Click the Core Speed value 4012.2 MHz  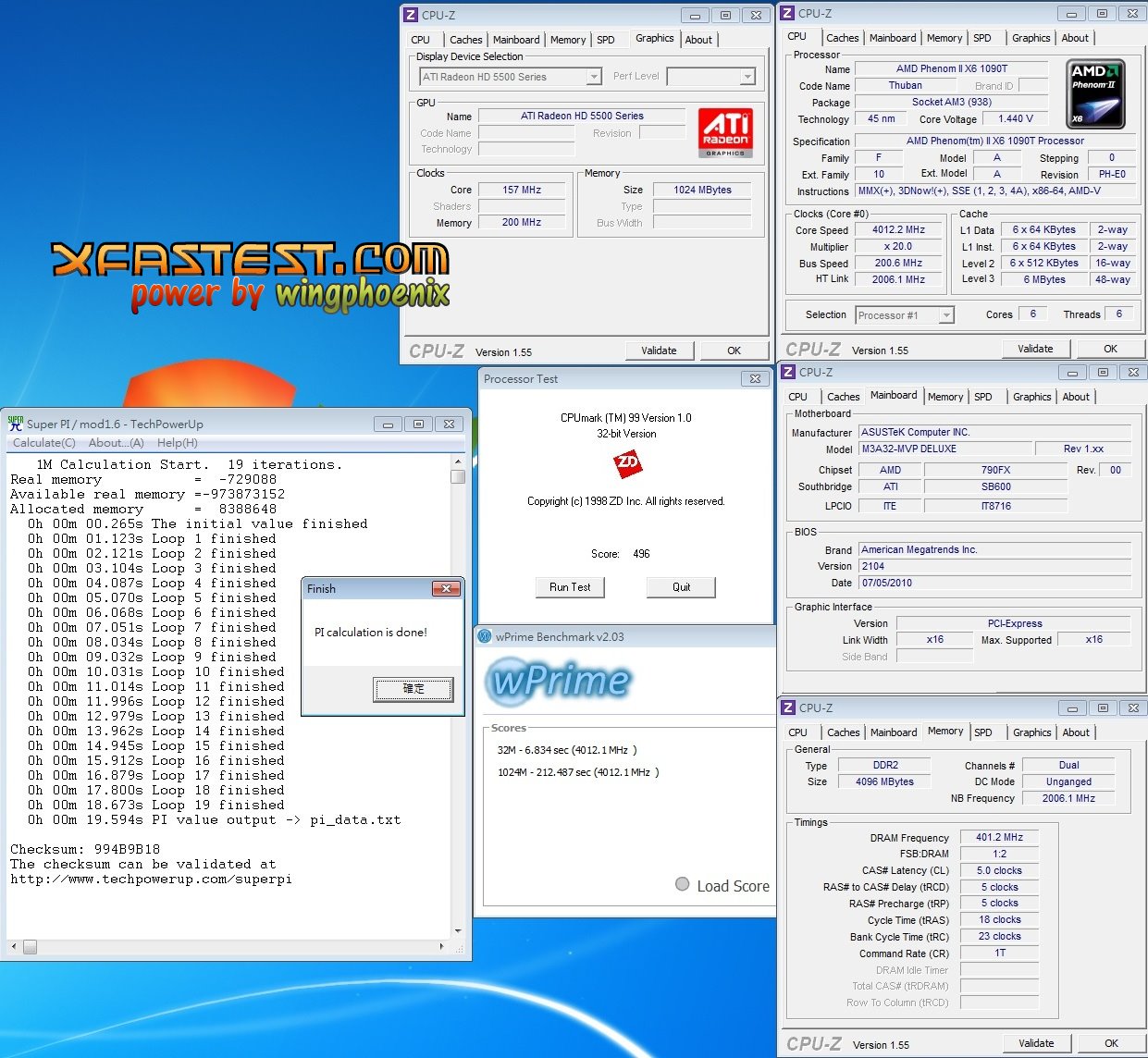[898, 230]
